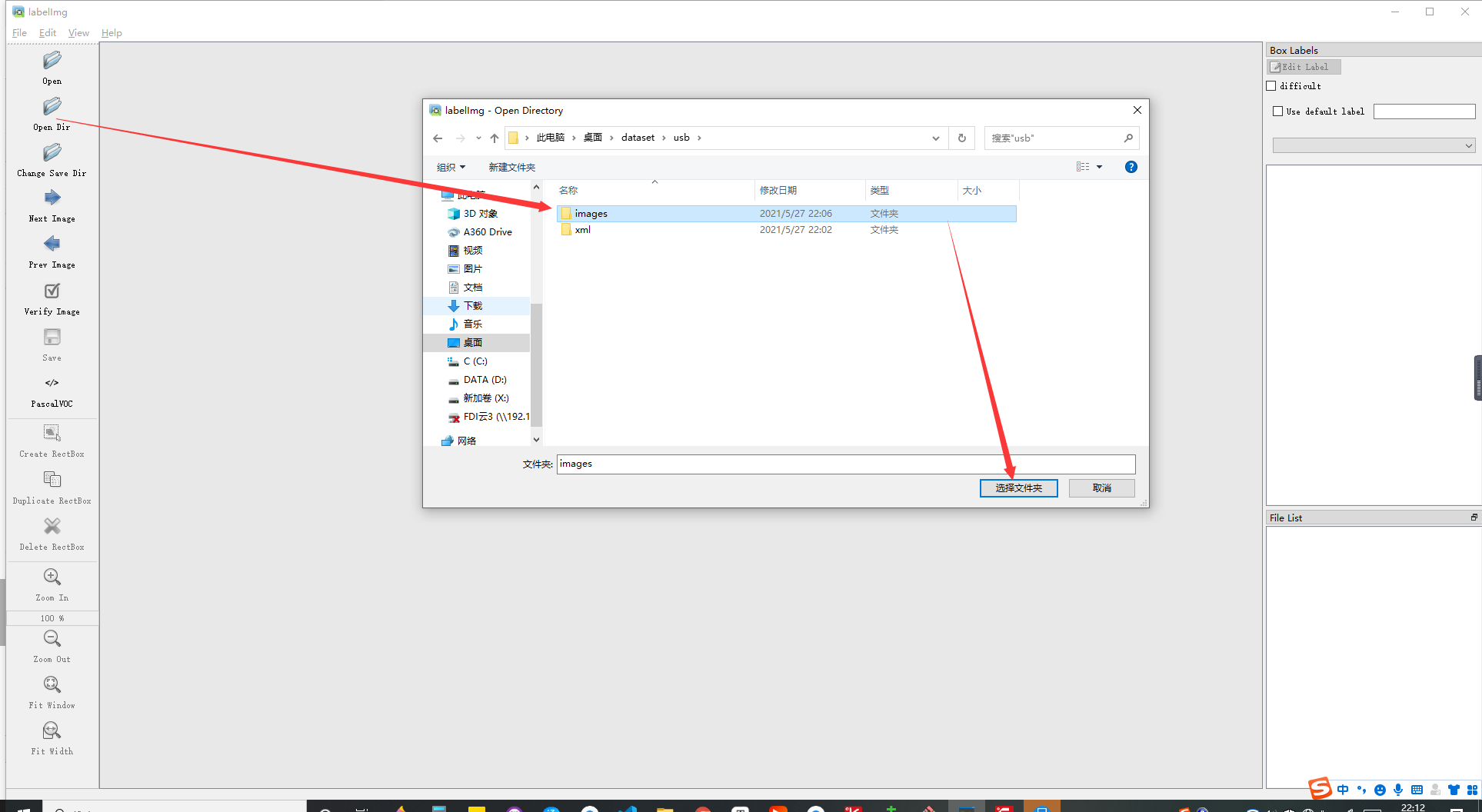The height and width of the screenshot is (812, 1482).
Task: Select 3D 对象 in navigation pane
Action: tap(481, 214)
